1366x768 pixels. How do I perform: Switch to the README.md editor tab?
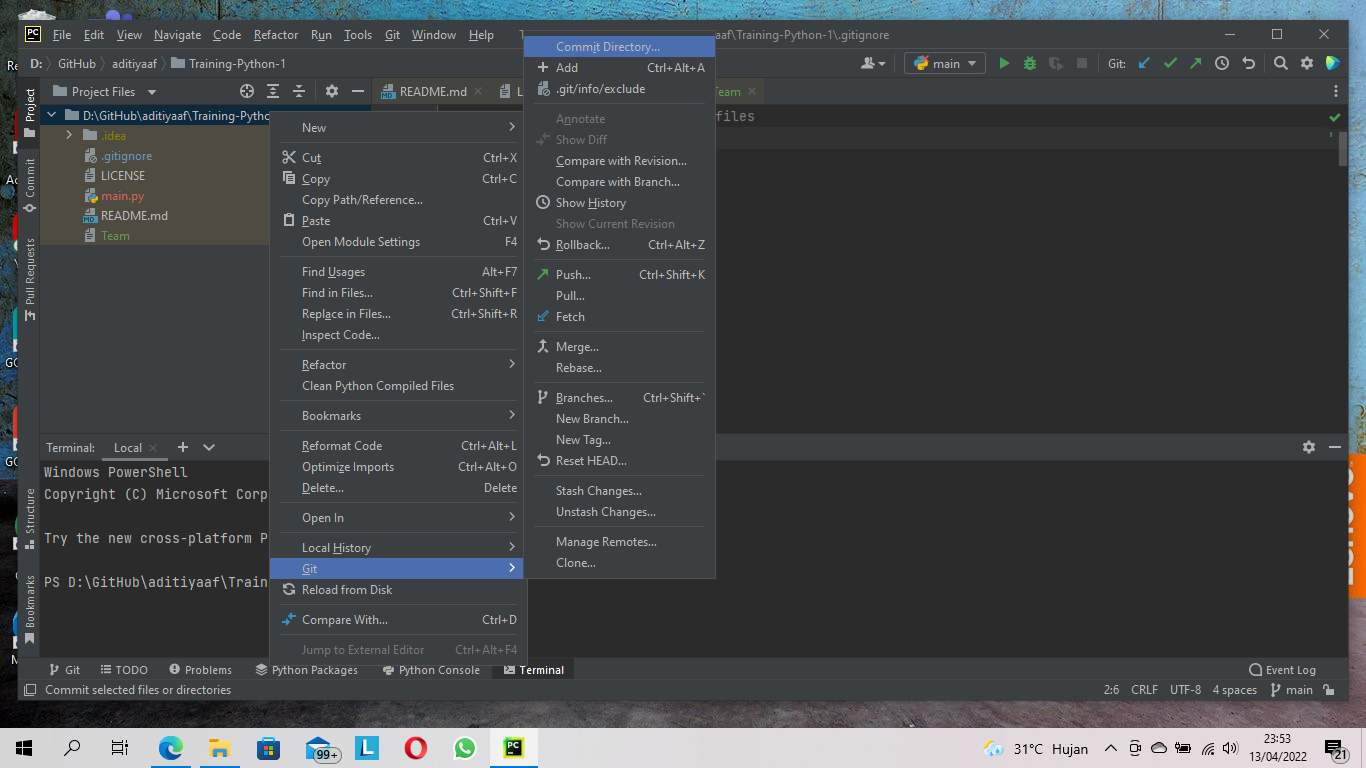[433, 90]
